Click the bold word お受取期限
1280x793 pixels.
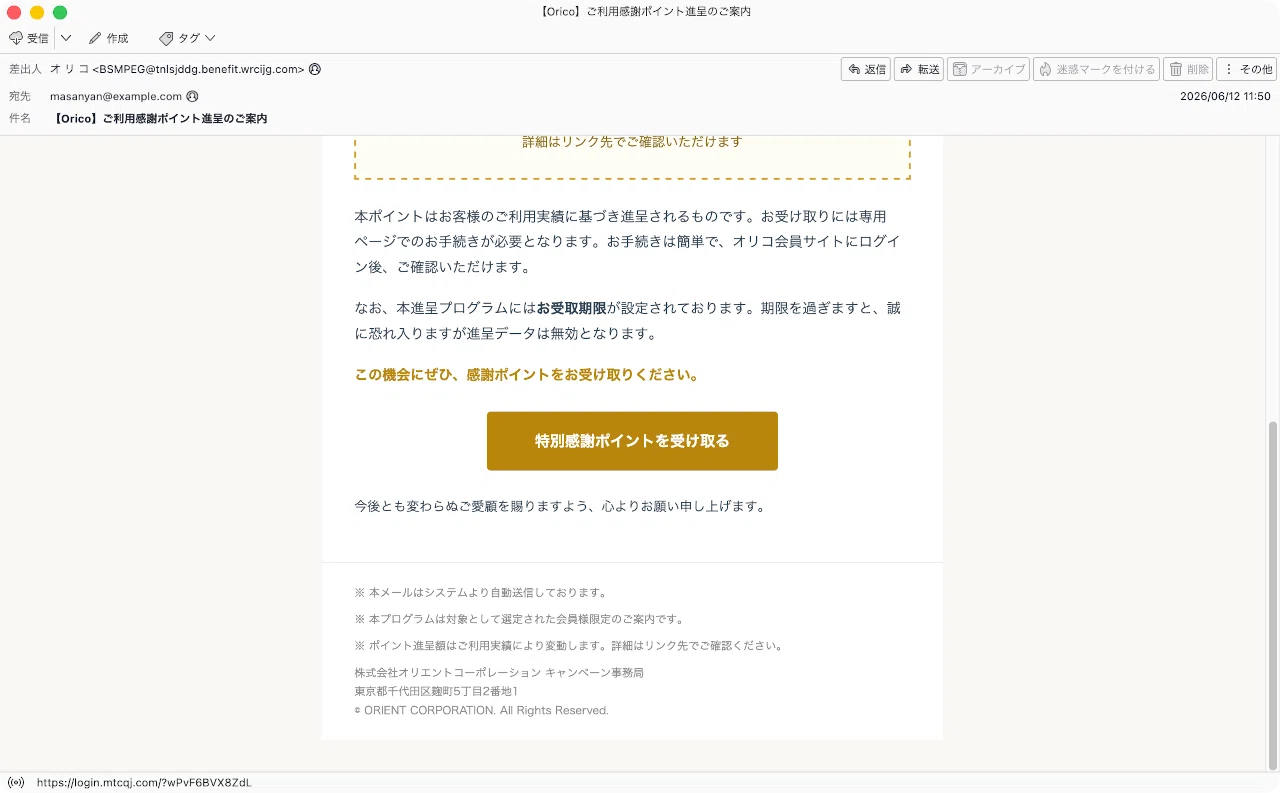tap(571, 308)
